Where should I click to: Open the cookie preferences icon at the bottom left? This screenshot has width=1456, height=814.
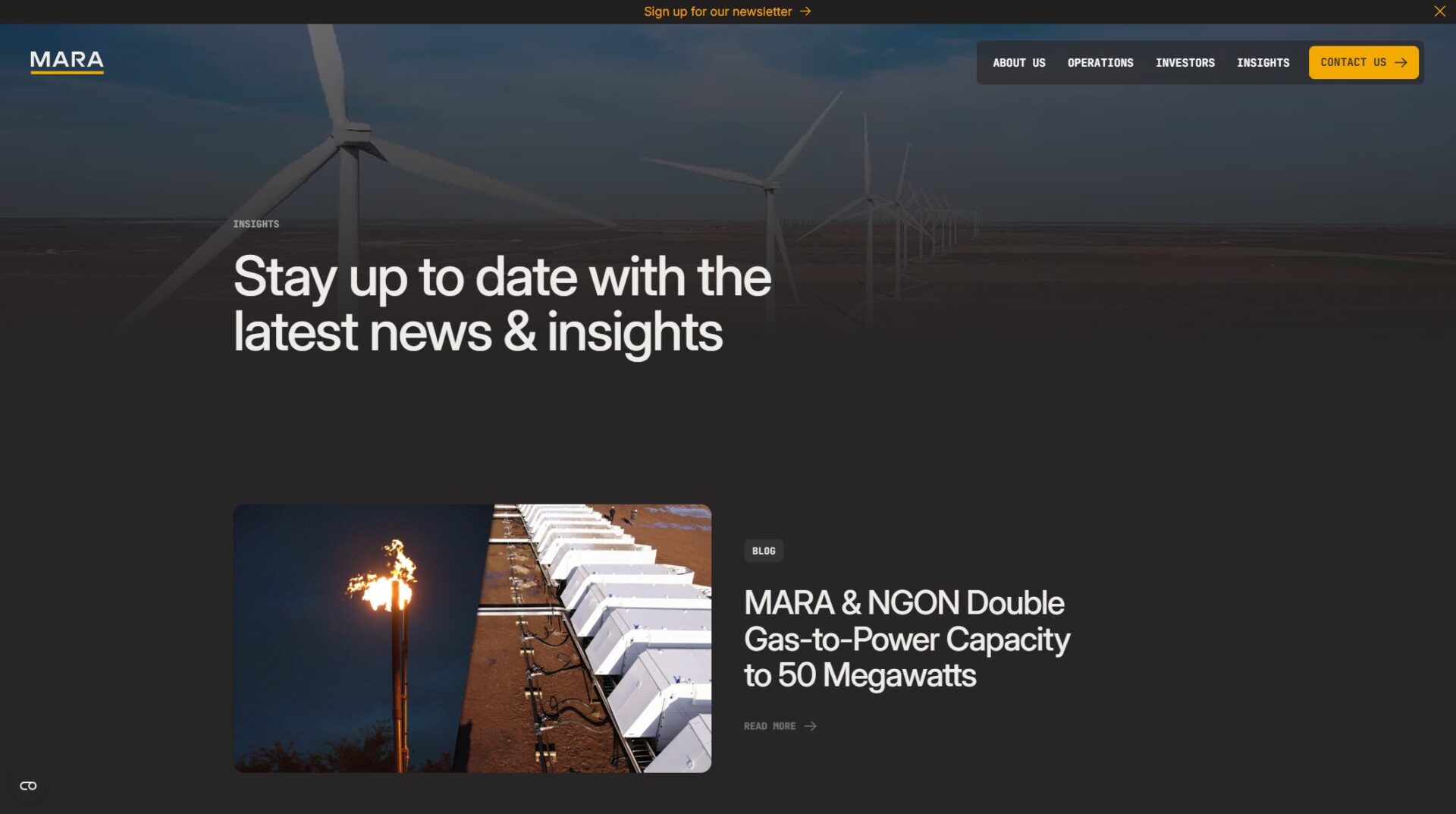(x=28, y=786)
